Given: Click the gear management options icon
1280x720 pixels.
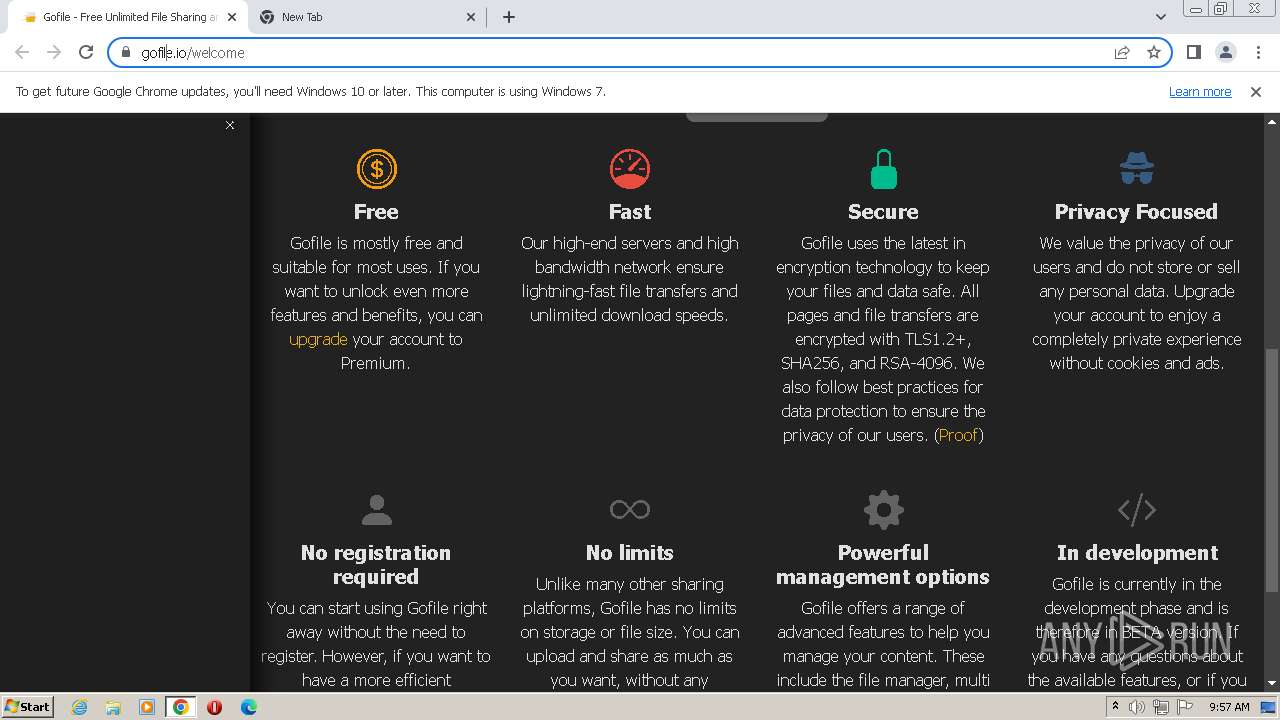Looking at the screenshot, I should point(883,510).
